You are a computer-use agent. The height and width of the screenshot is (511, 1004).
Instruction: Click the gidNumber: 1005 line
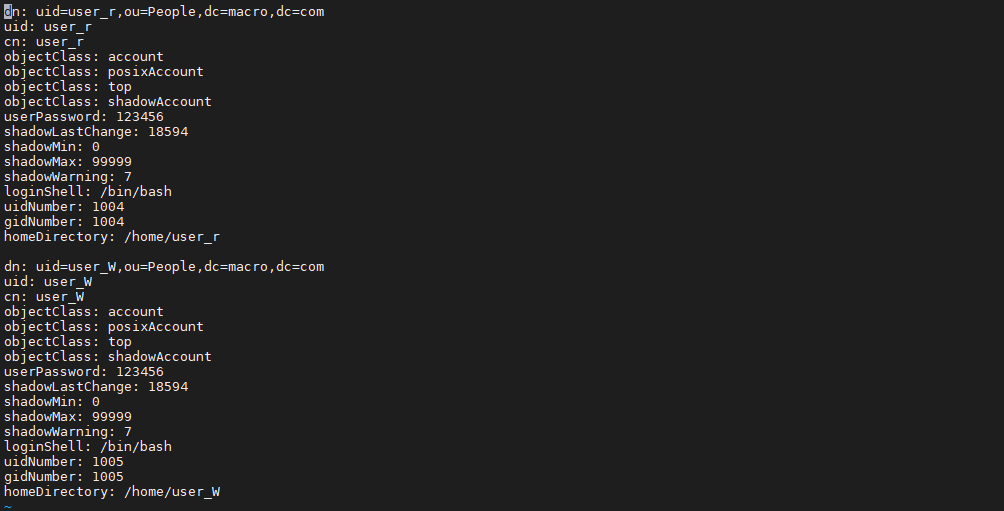point(64,476)
